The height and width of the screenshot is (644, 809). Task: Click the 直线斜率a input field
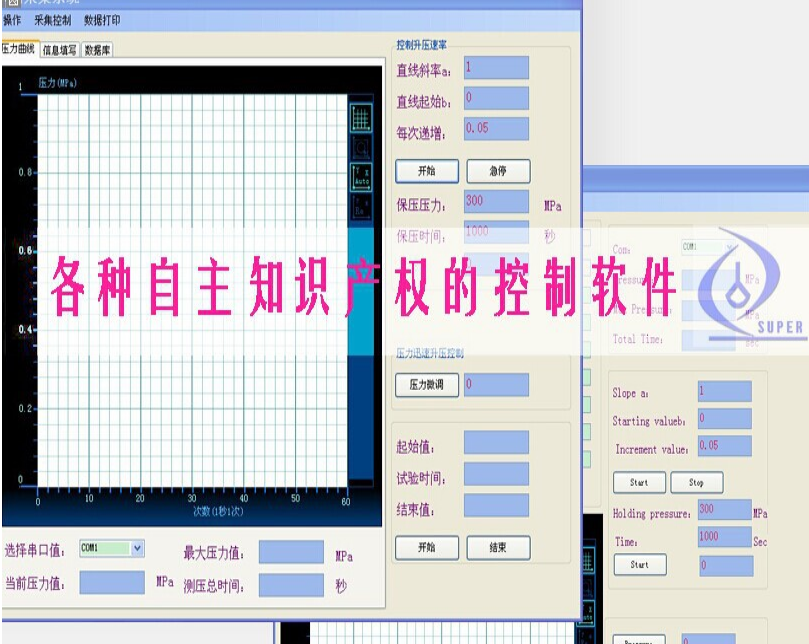pos(496,68)
